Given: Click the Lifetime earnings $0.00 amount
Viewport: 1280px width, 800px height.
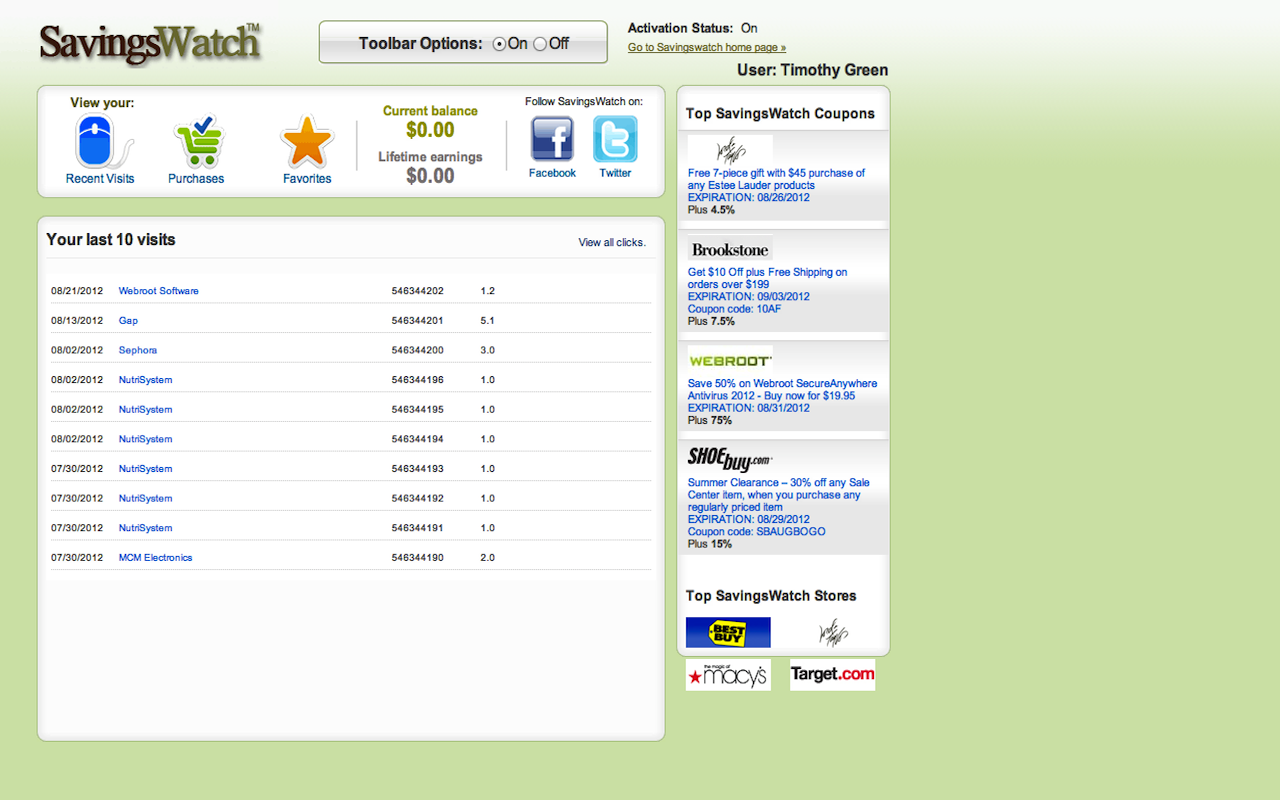Looking at the screenshot, I should point(430,176).
